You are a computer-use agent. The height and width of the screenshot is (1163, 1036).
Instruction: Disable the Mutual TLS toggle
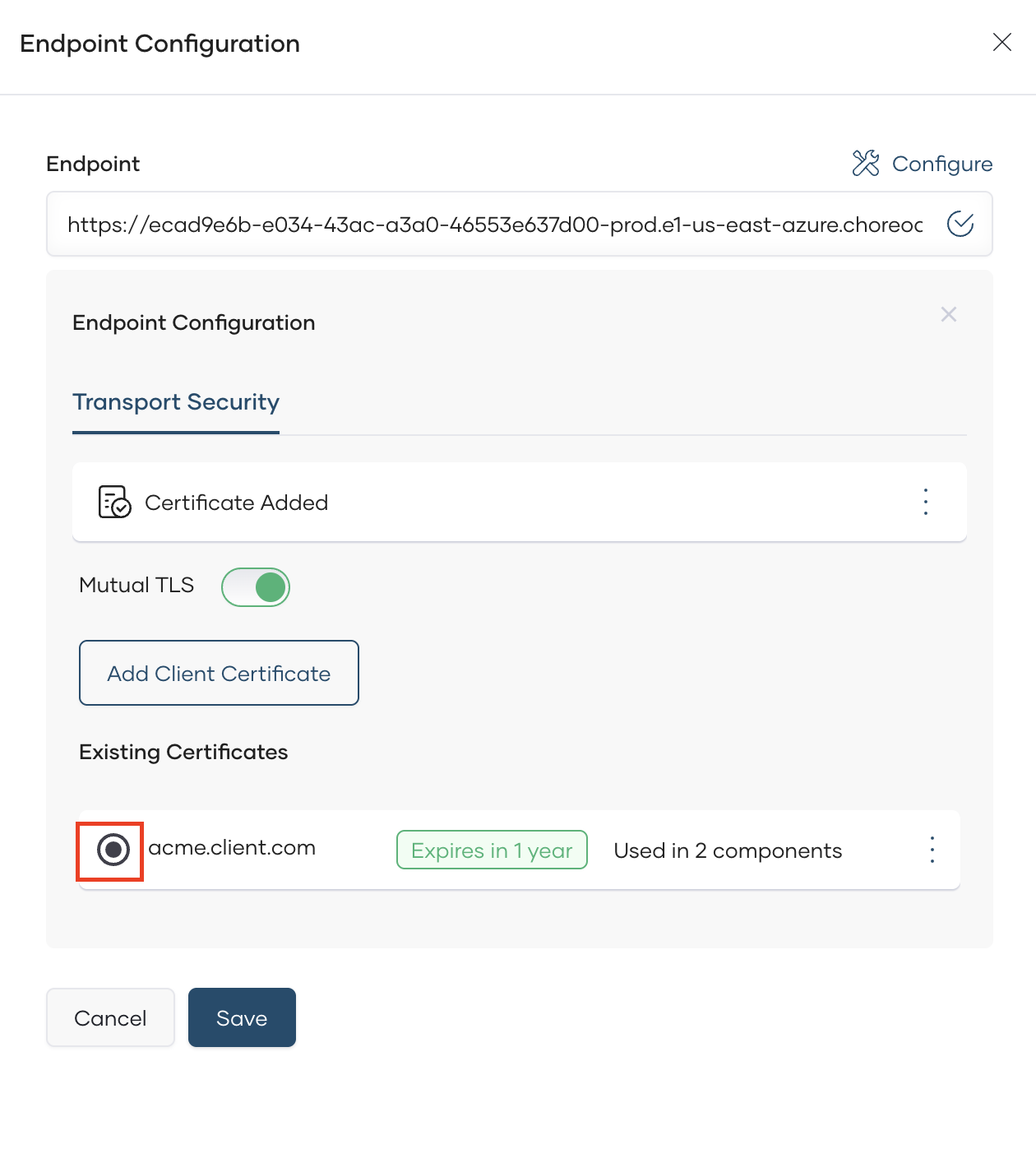tap(256, 587)
